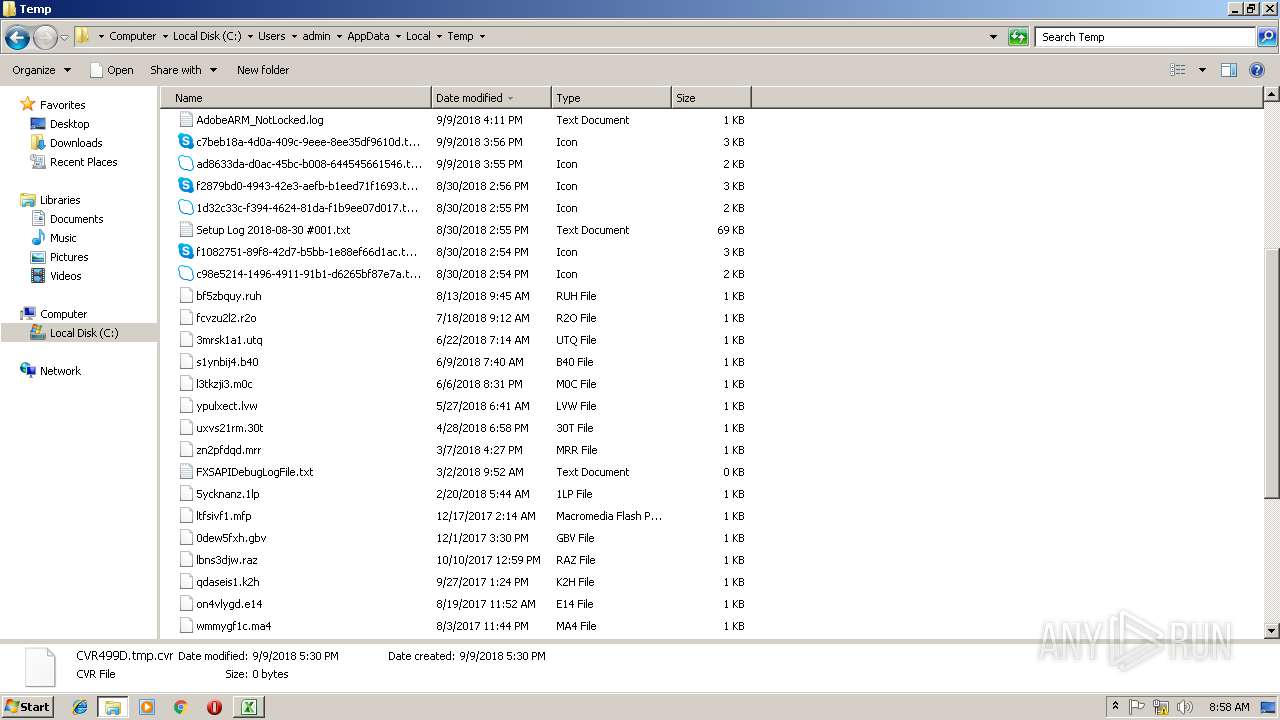
Task: Click the refresh button beside address bar
Action: [x=1018, y=37]
